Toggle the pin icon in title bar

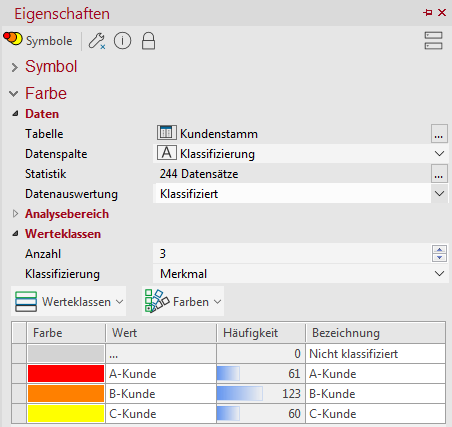[427, 13]
